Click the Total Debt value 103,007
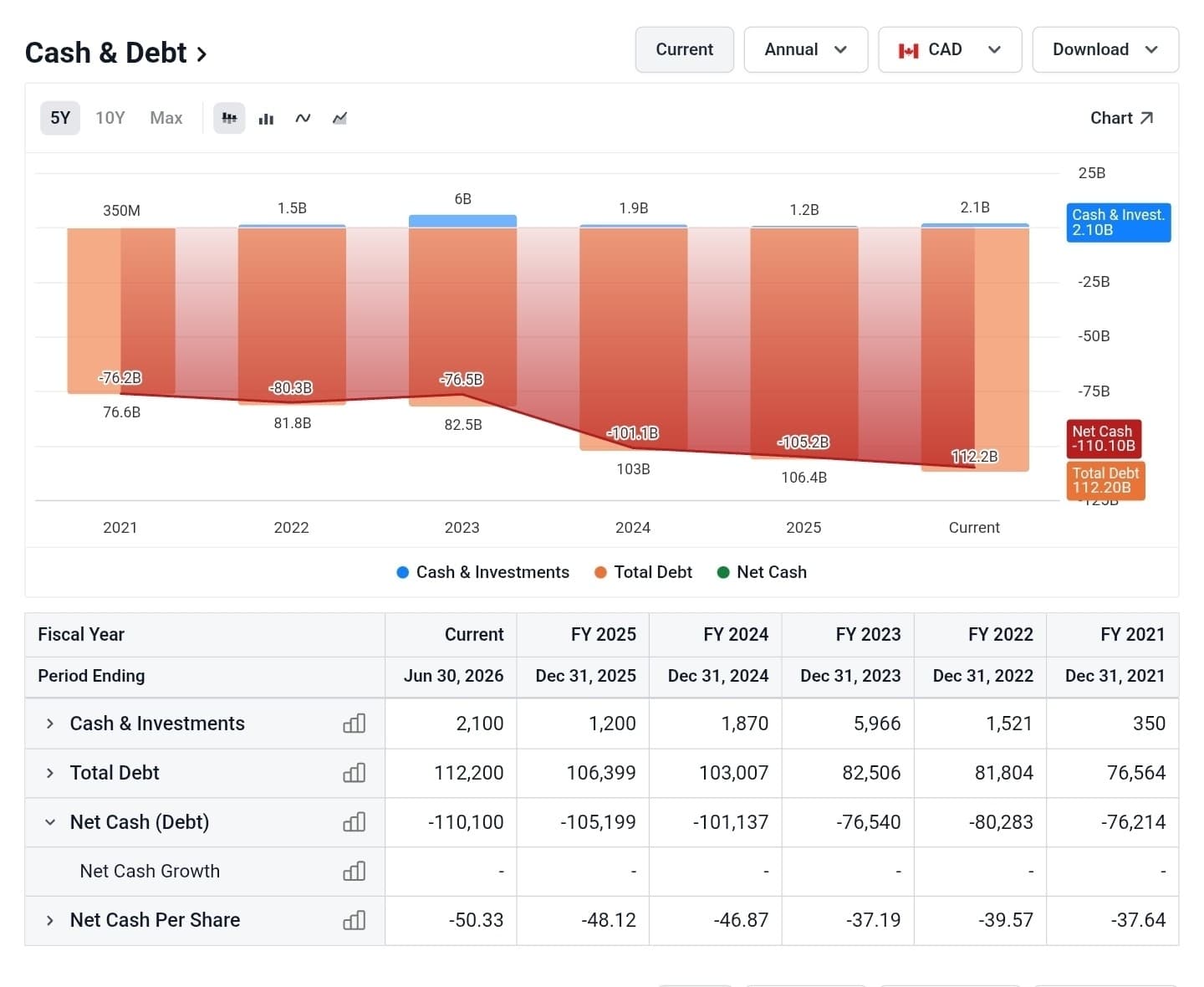 733,773
